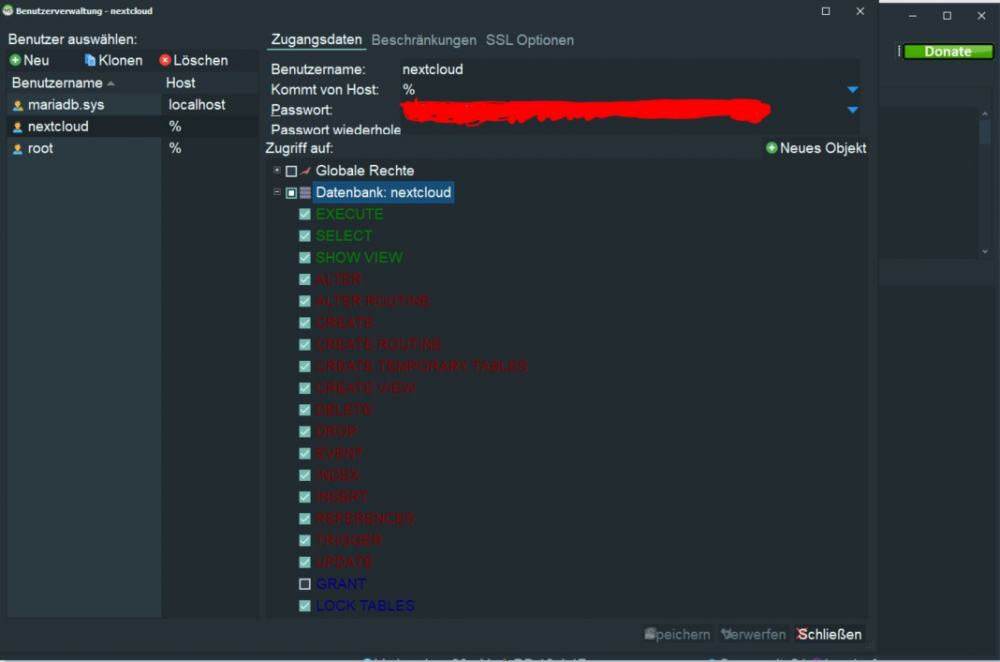This screenshot has width=1000, height=662.
Task: Open the Zugangsdaten tab
Action: tap(316, 40)
